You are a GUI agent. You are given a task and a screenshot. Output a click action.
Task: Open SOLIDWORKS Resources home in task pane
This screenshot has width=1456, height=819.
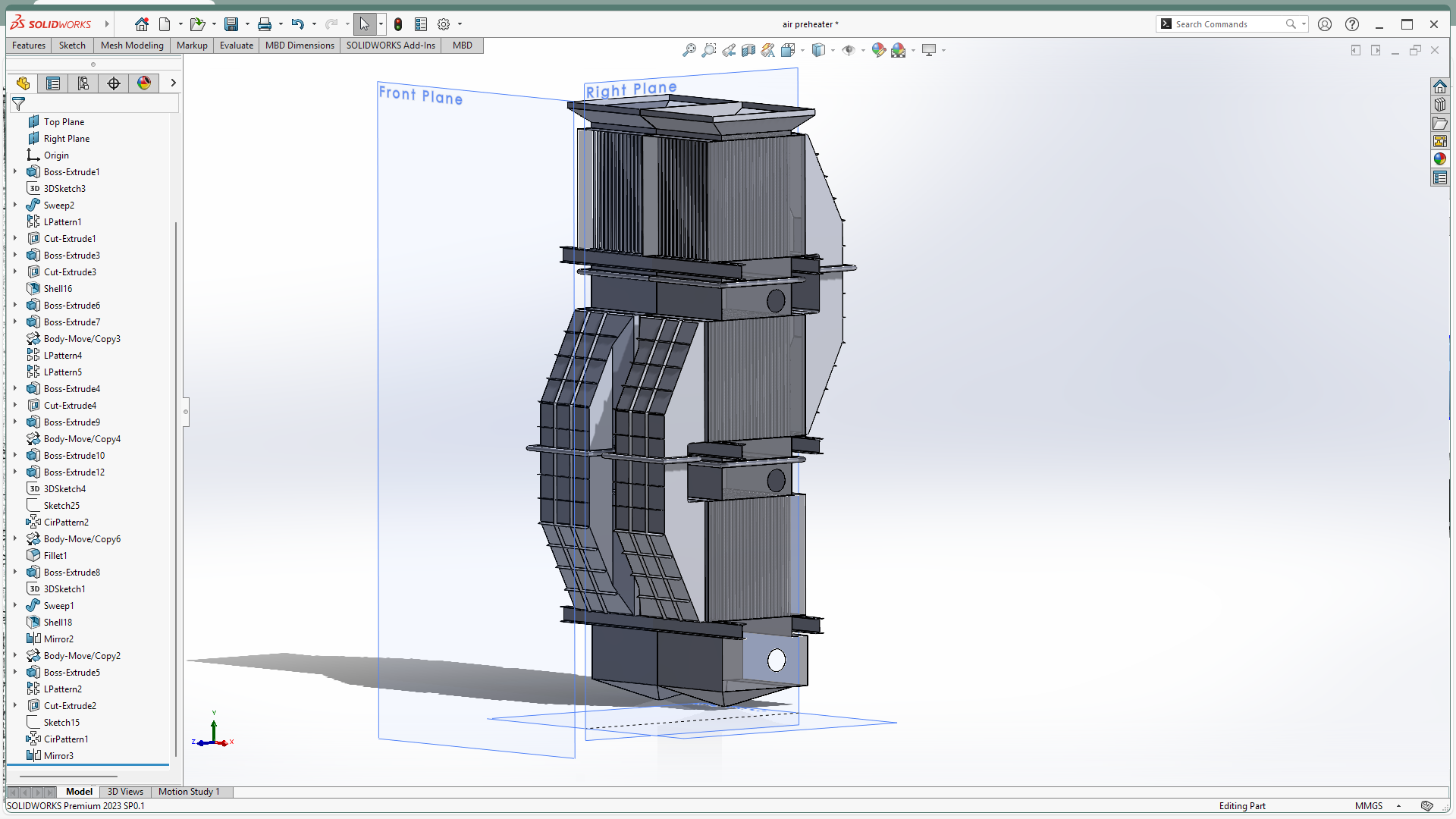pyautogui.click(x=1439, y=86)
